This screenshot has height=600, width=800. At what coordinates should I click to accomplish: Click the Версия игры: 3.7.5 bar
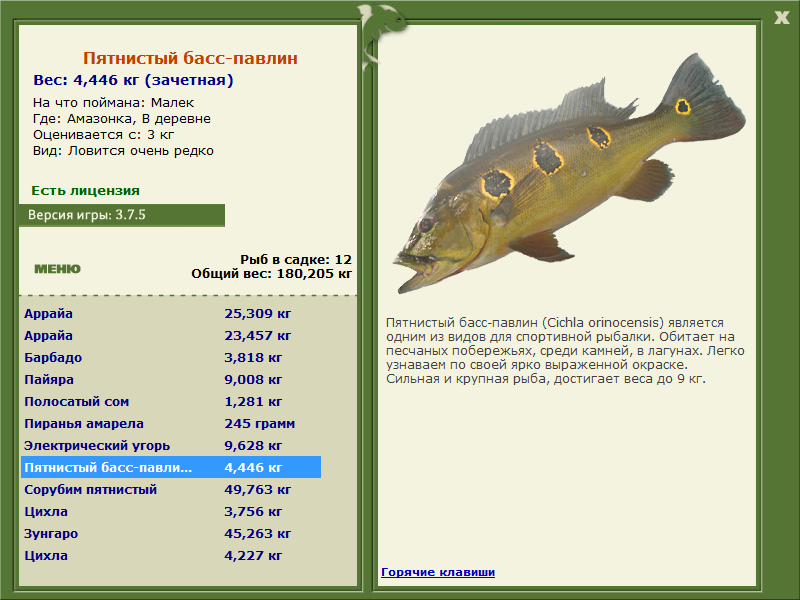[121, 215]
